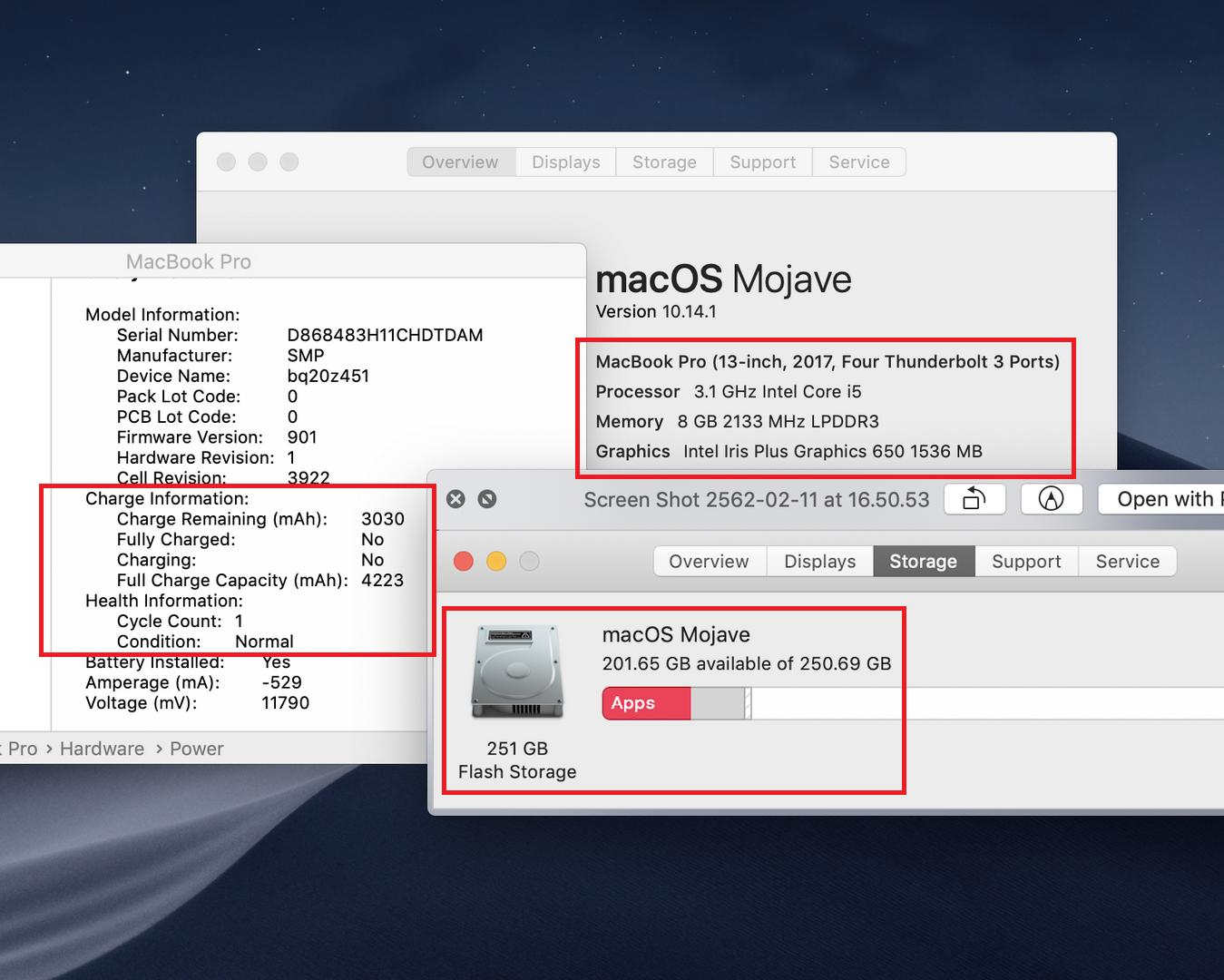Click the serial number D868483H11CHDTDAM

[x=385, y=335]
